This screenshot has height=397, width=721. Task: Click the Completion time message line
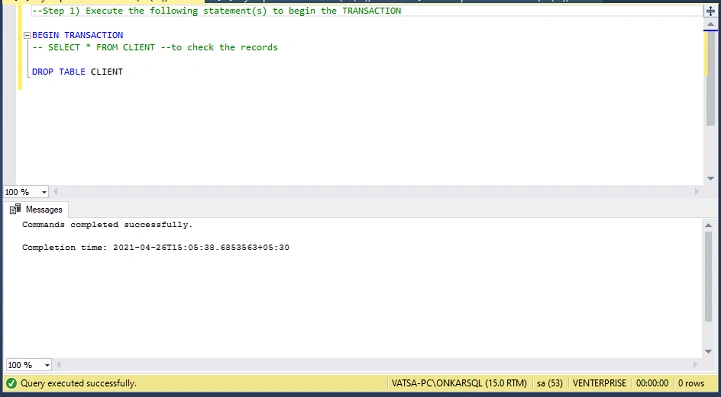coord(156,247)
